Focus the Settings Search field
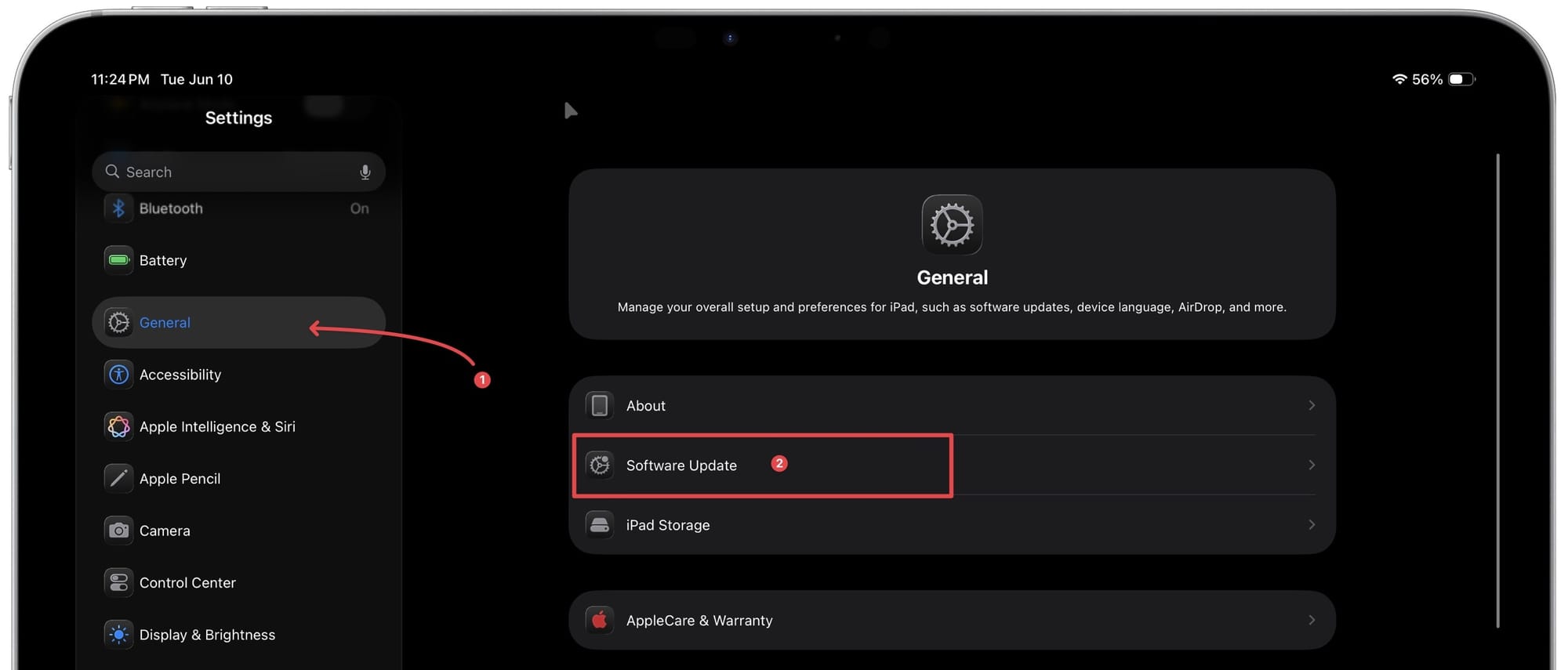This screenshot has height=670, width=1568. pyautogui.click(x=238, y=172)
